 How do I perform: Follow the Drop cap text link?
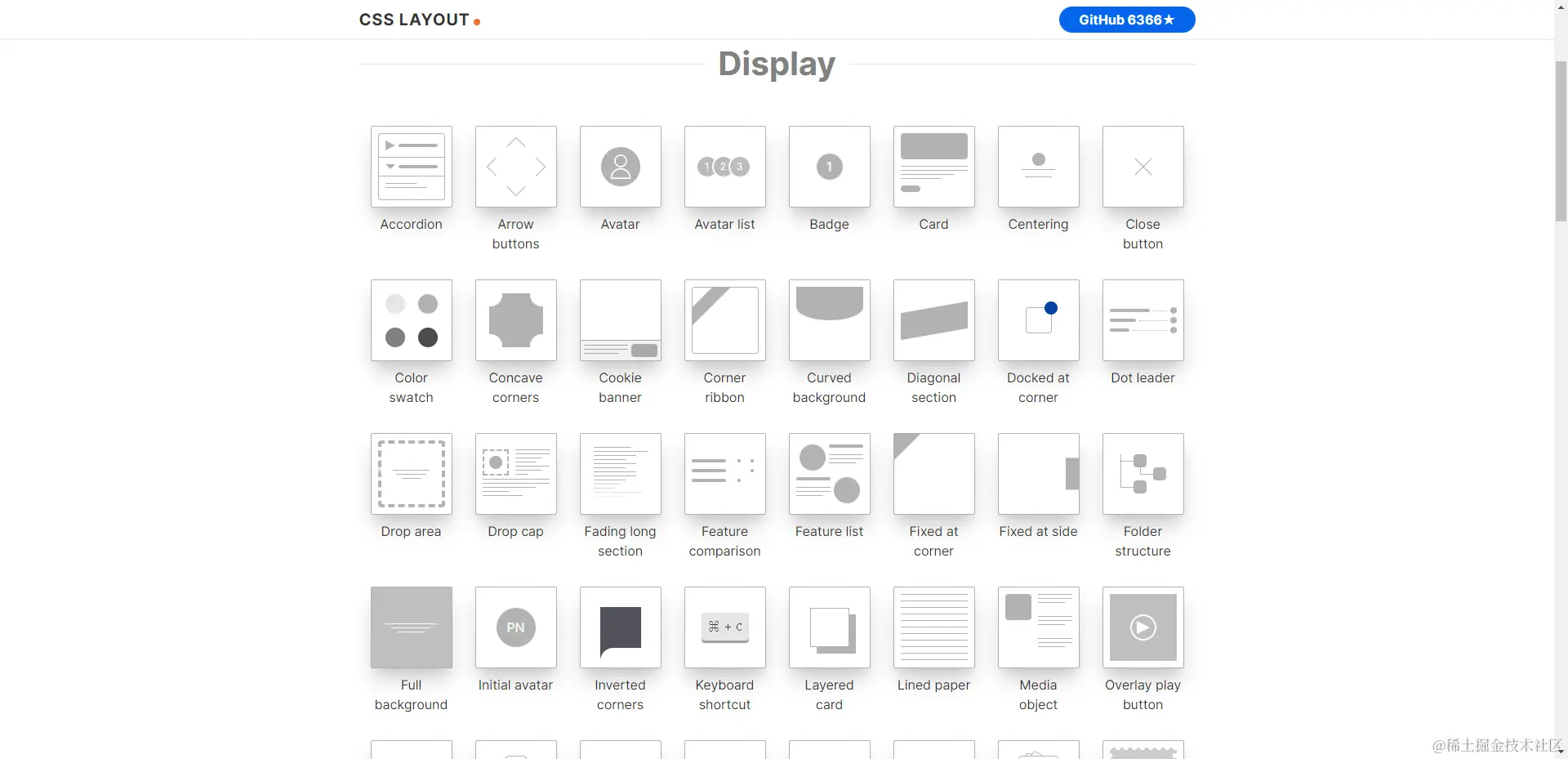click(516, 531)
